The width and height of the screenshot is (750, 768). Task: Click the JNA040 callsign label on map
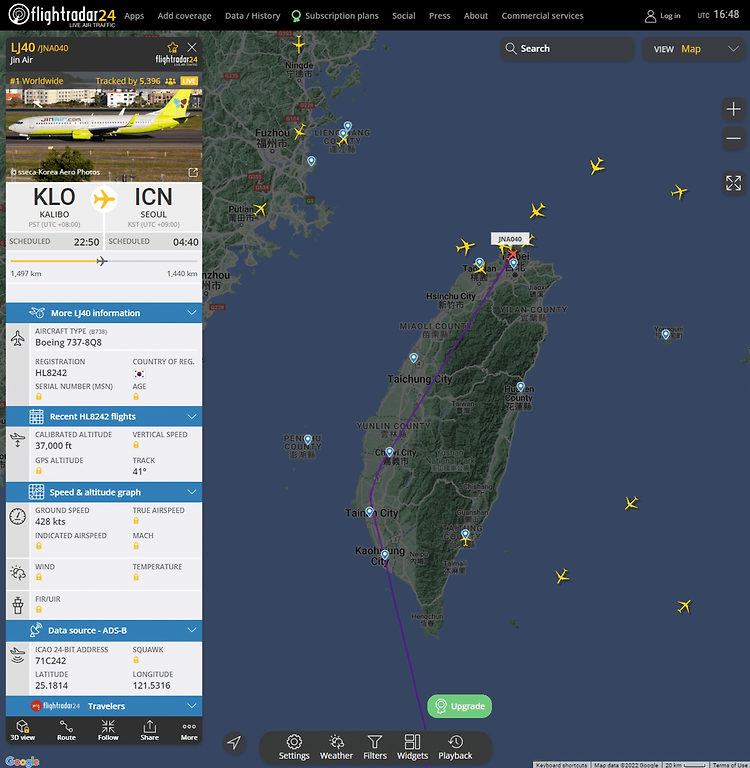pyautogui.click(x=510, y=239)
